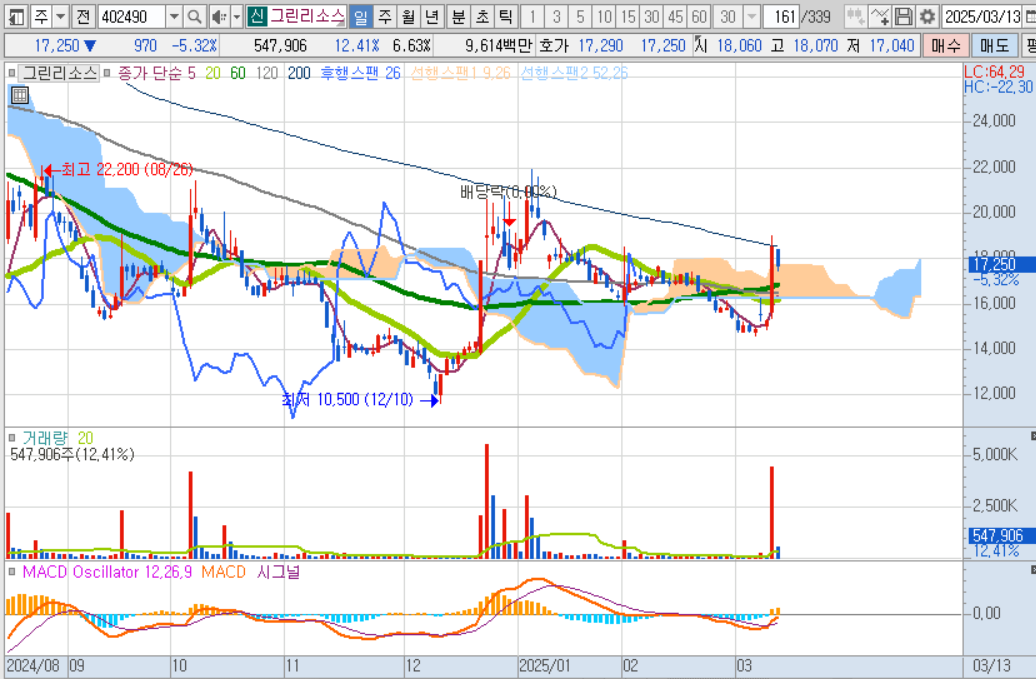Click the 매수 buy button
1036x679 pixels.
[x=945, y=46]
